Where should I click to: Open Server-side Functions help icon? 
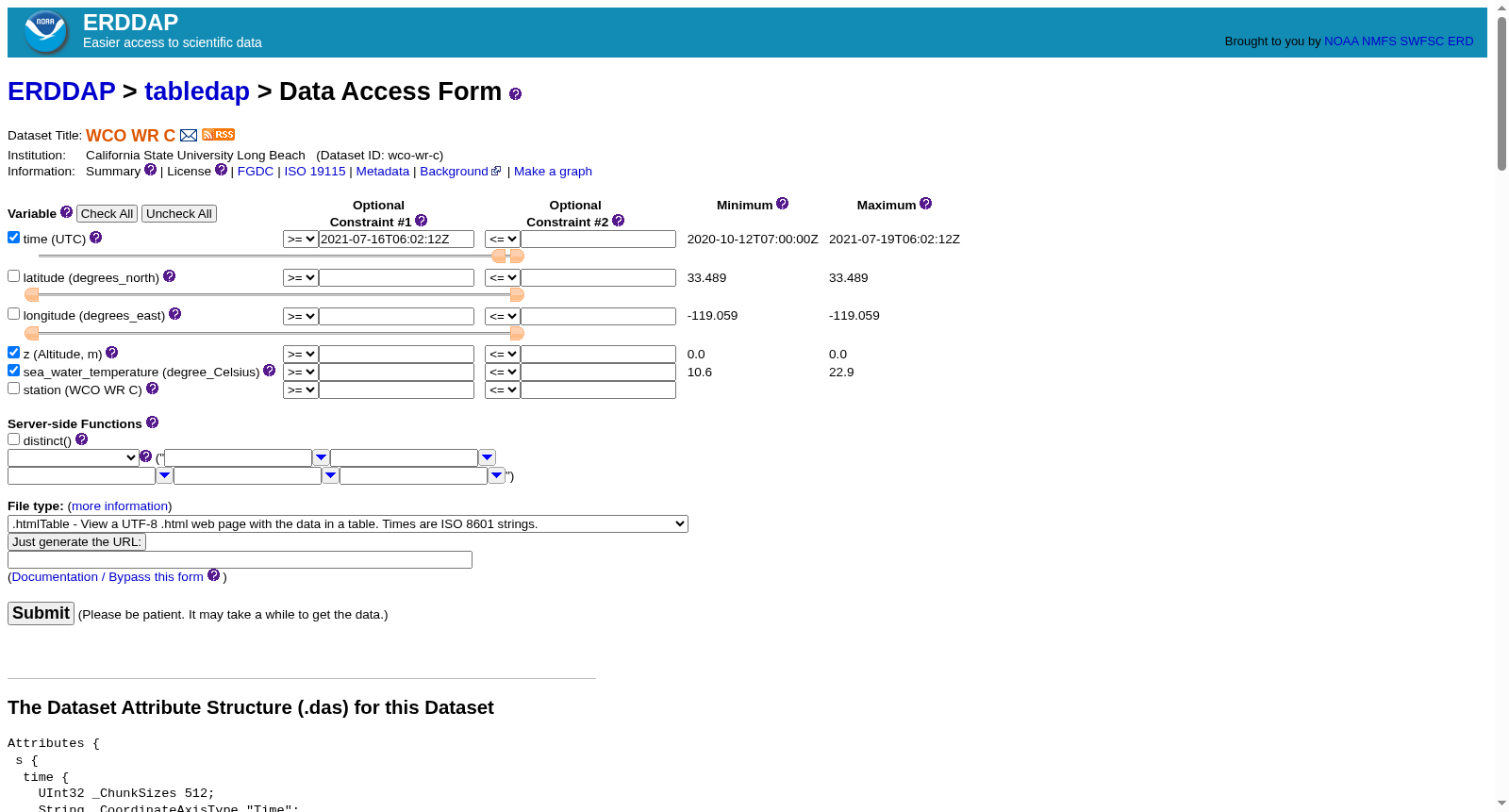152,423
